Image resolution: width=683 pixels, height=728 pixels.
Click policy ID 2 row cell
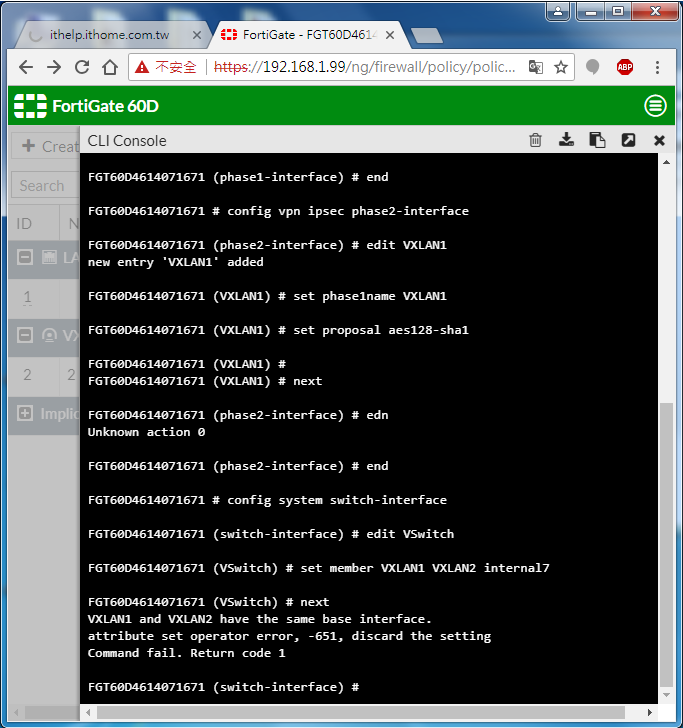point(27,375)
